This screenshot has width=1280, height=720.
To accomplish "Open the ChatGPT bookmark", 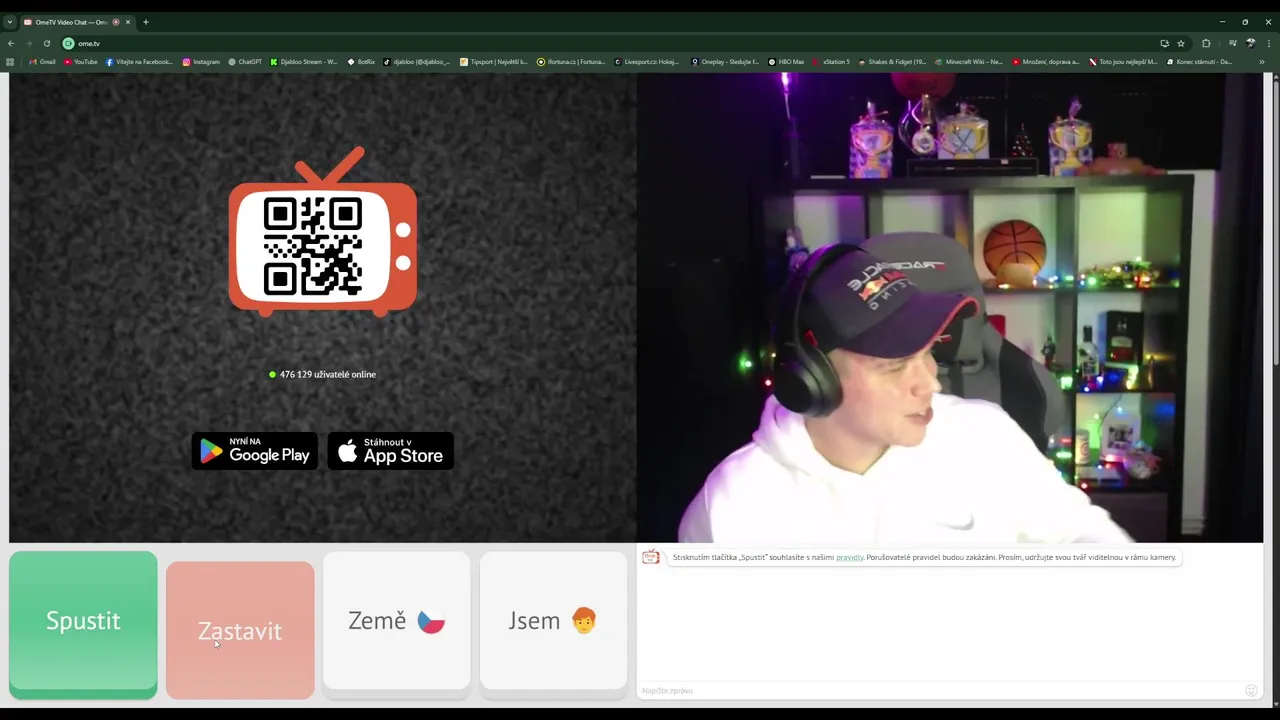I will point(245,62).
